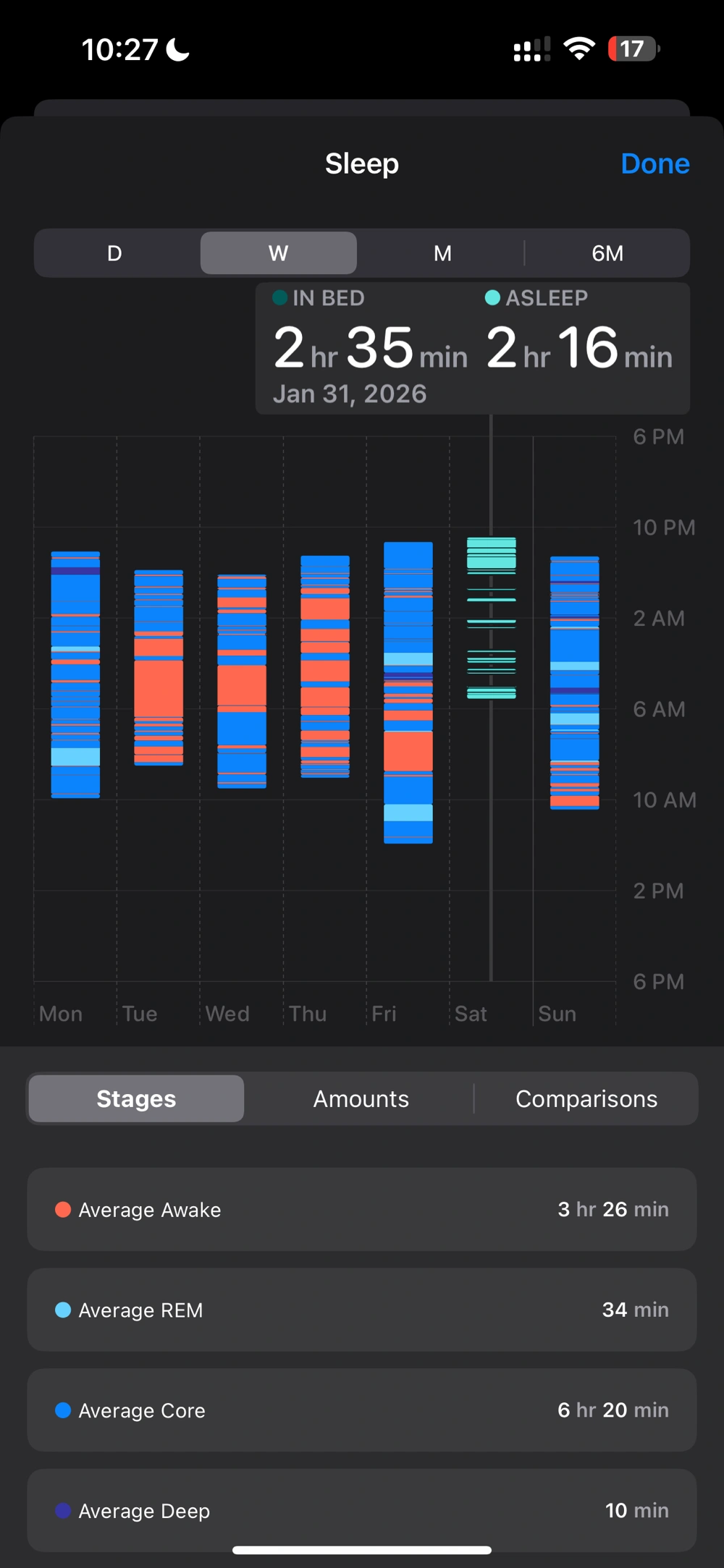Screen dimensions: 724x1568
Task: Open the Average Core row
Action: pos(362,1410)
